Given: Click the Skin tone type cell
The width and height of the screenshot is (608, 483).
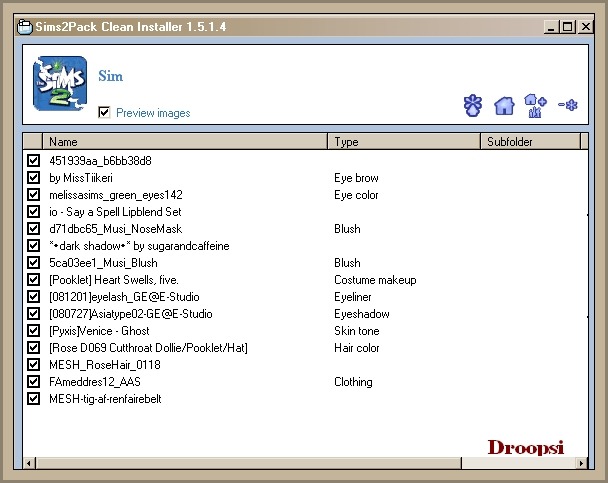Looking at the screenshot, I should 357,331.
